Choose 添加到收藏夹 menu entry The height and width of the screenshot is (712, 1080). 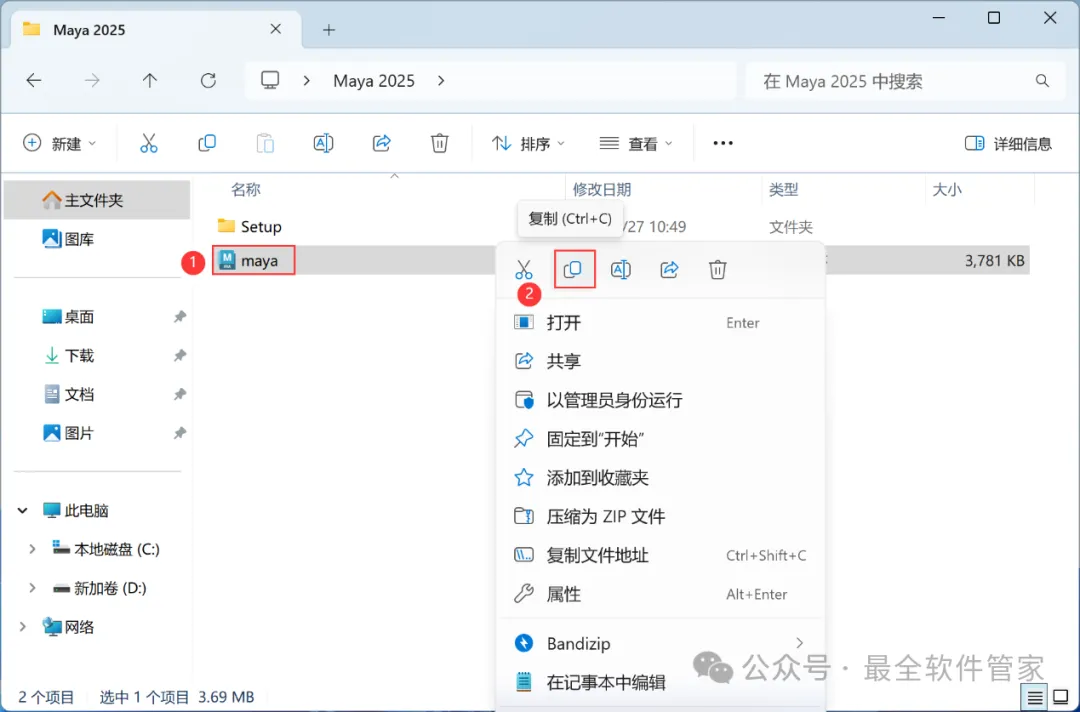(660, 477)
